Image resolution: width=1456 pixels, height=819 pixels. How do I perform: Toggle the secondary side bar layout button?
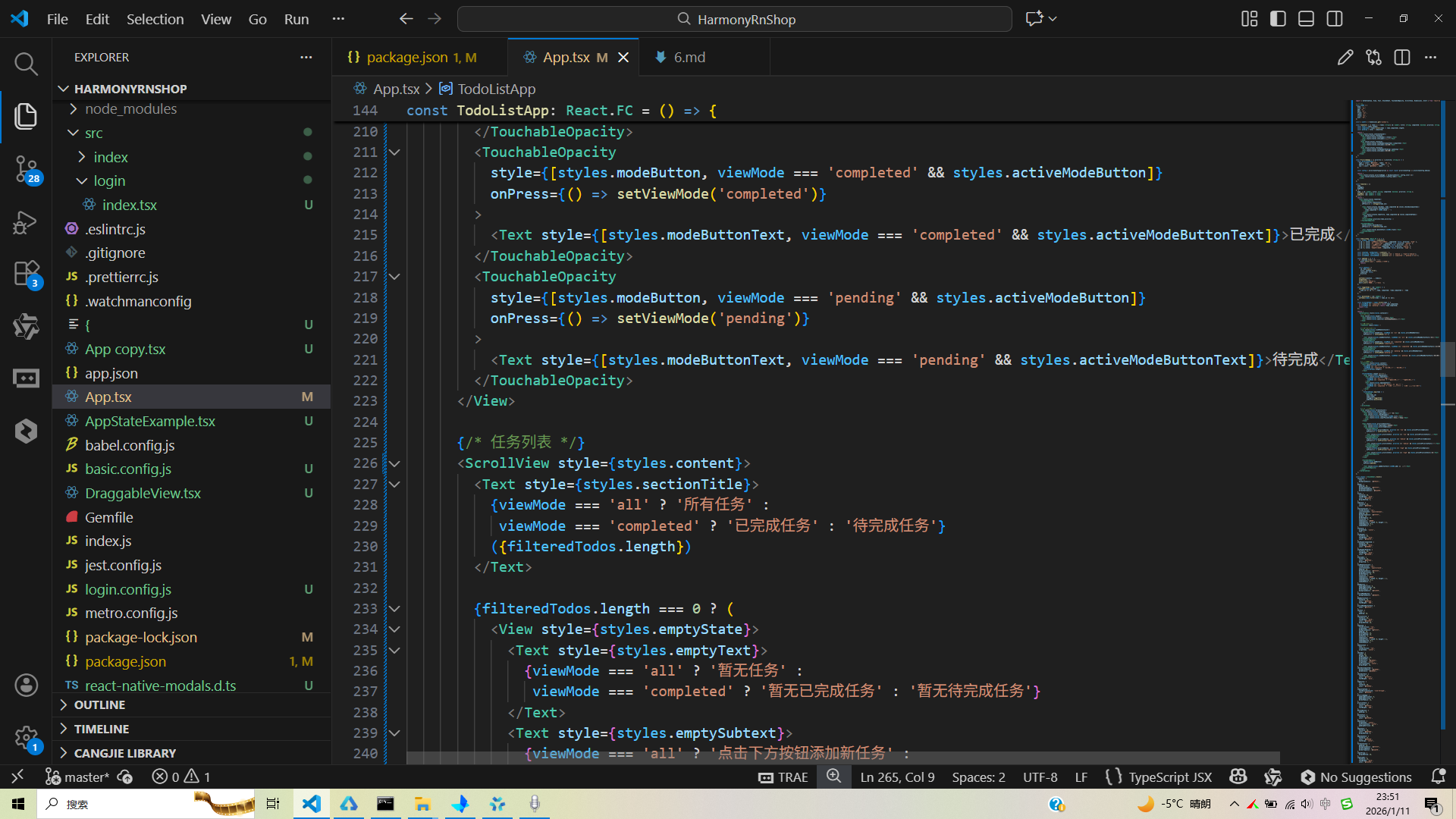[1335, 19]
